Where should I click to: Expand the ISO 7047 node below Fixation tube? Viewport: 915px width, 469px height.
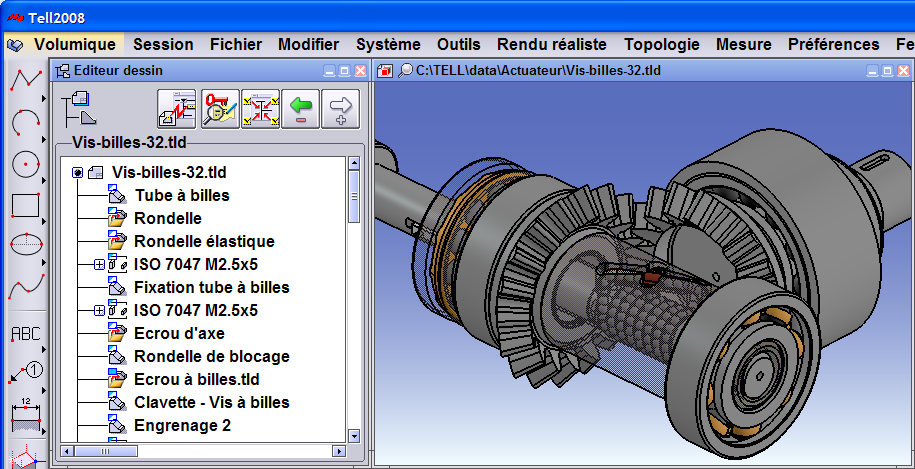[x=99, y=311]
